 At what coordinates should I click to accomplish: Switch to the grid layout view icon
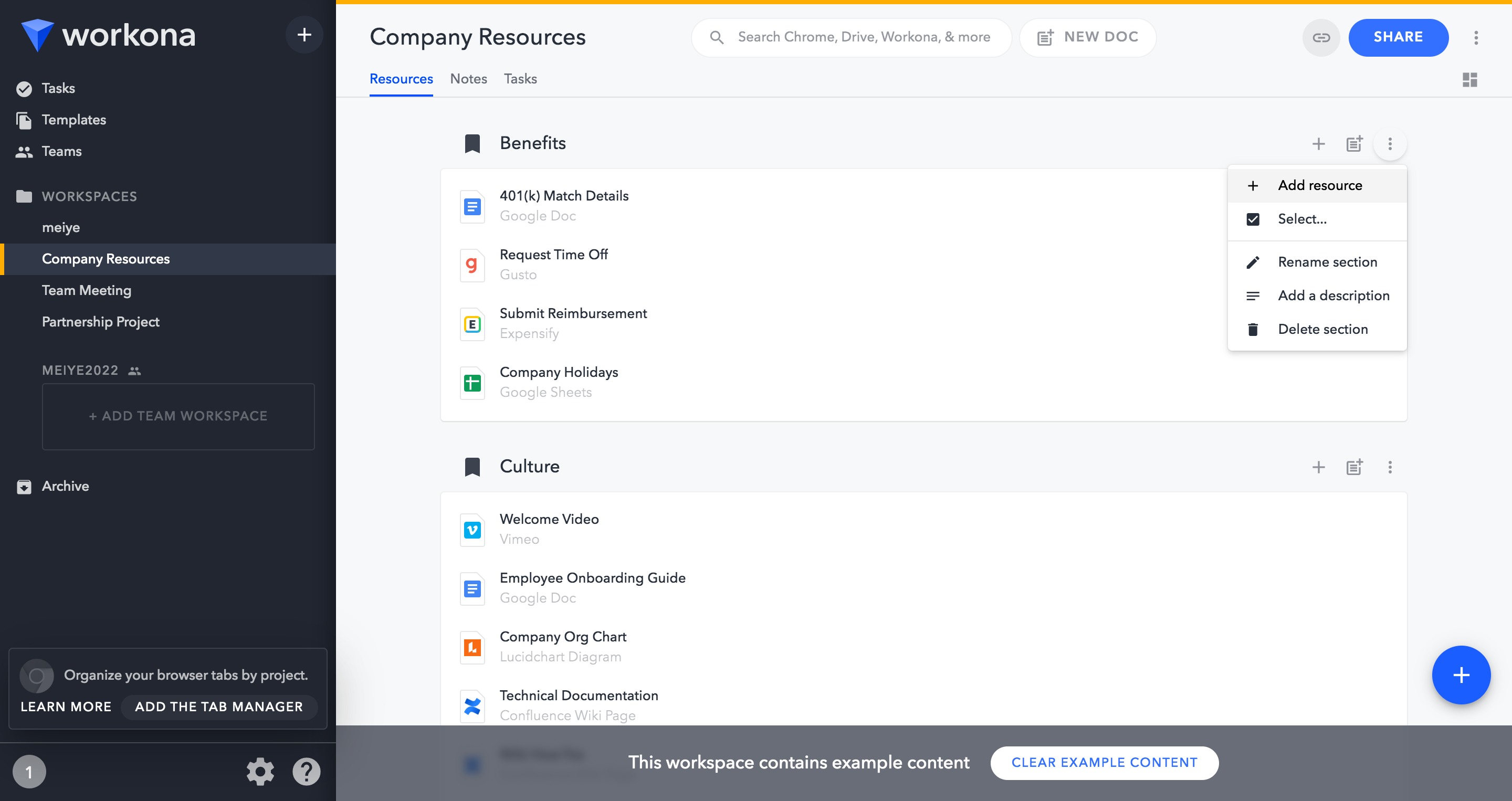click(1469, 79)
